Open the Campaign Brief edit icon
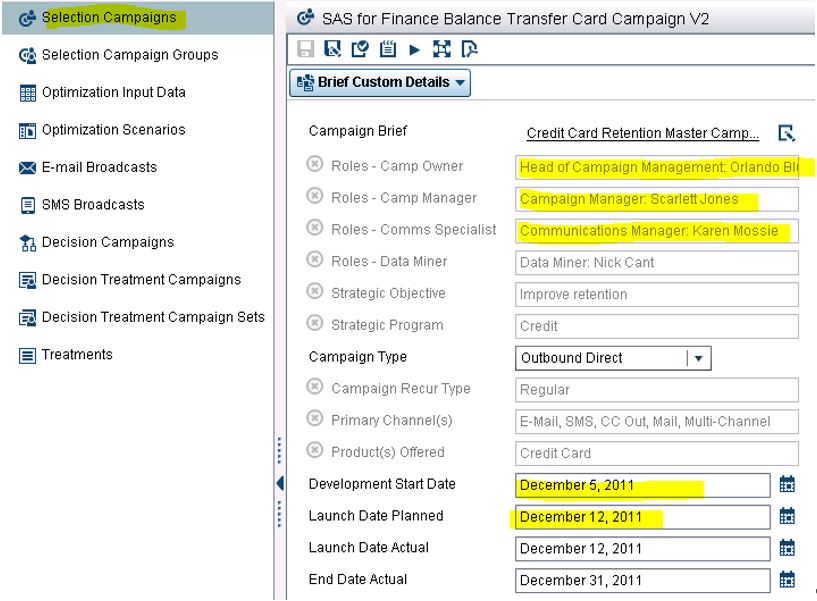This screenshot has width=817, height=601. coord(787,133)
